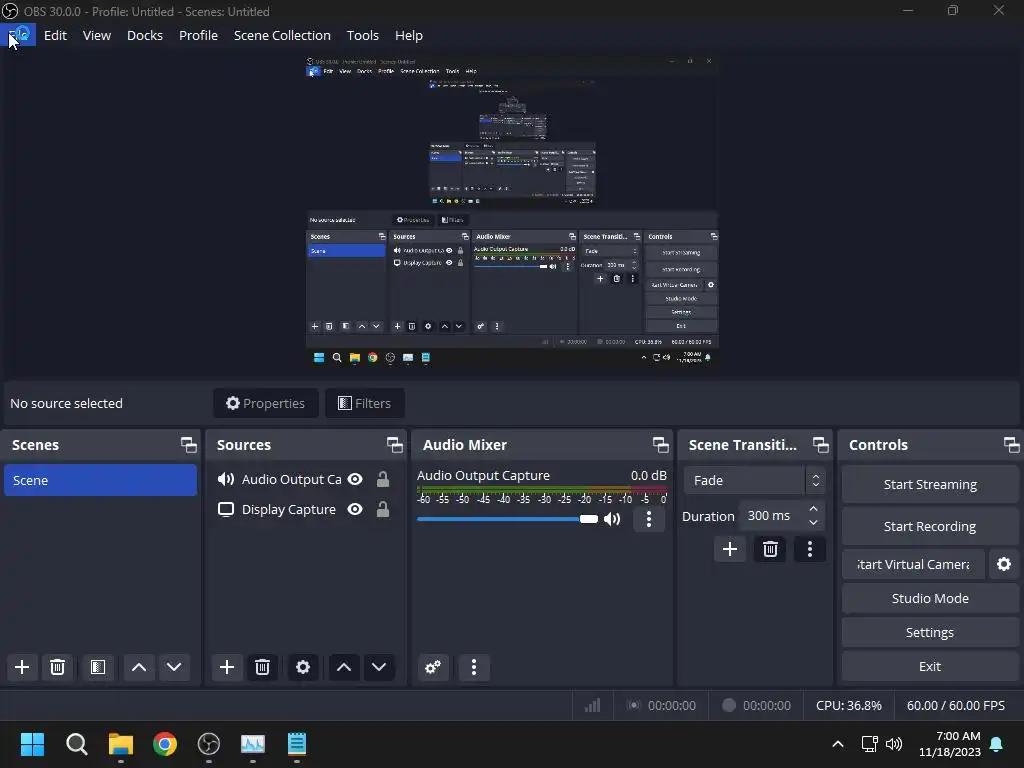Screen dimensions: 1024x768
Task: Remove the scene transition with the trash icon
Action: (770, 549)
